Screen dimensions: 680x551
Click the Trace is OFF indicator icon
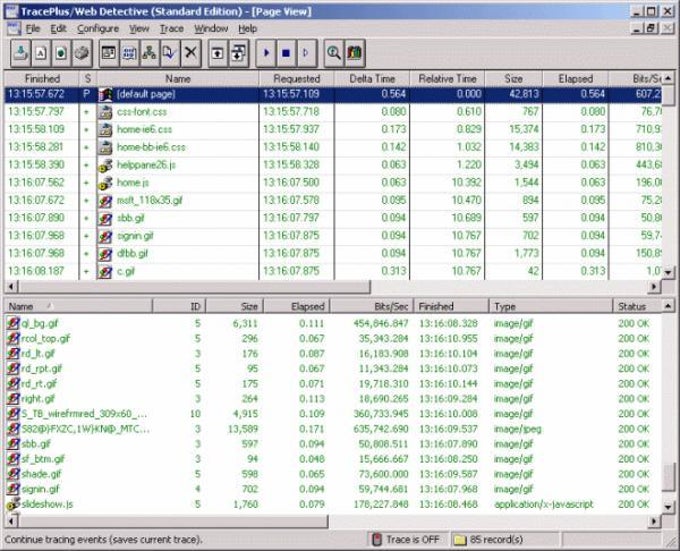click(377, 539)
